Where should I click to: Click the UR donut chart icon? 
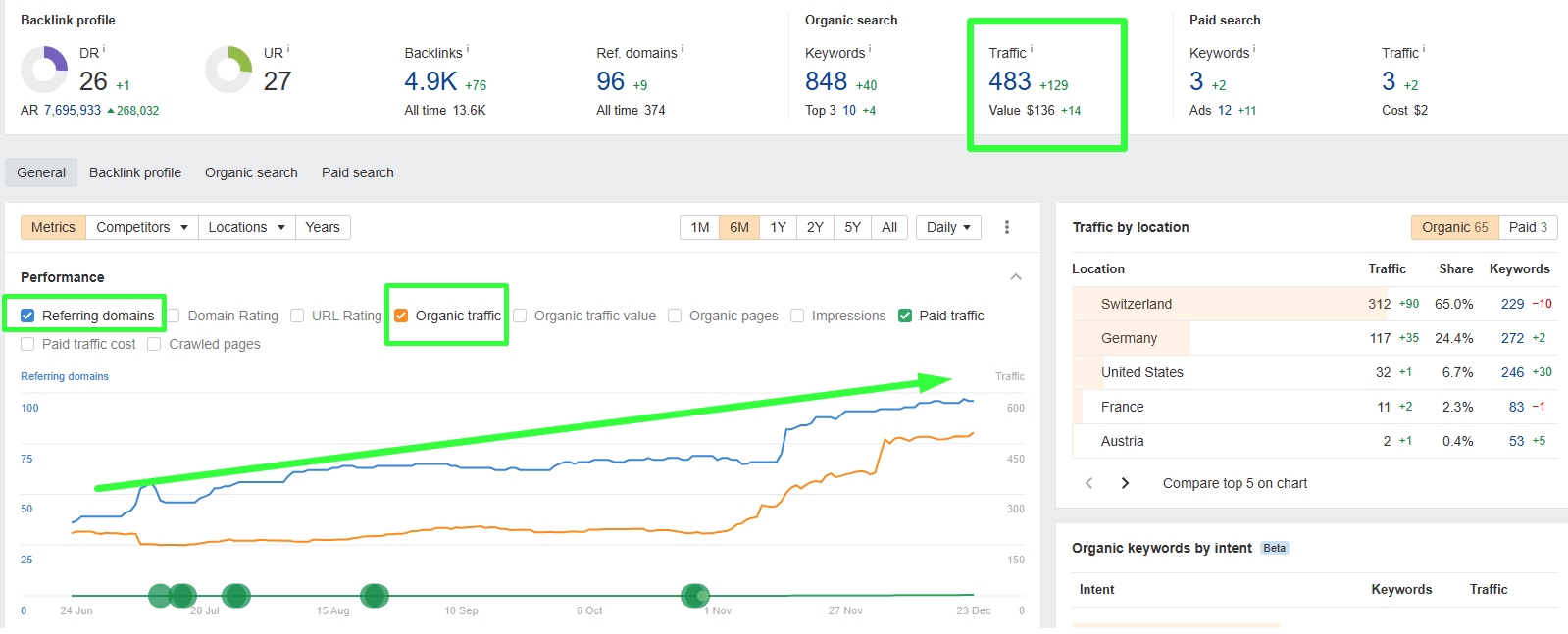click(x=228, y=70)
